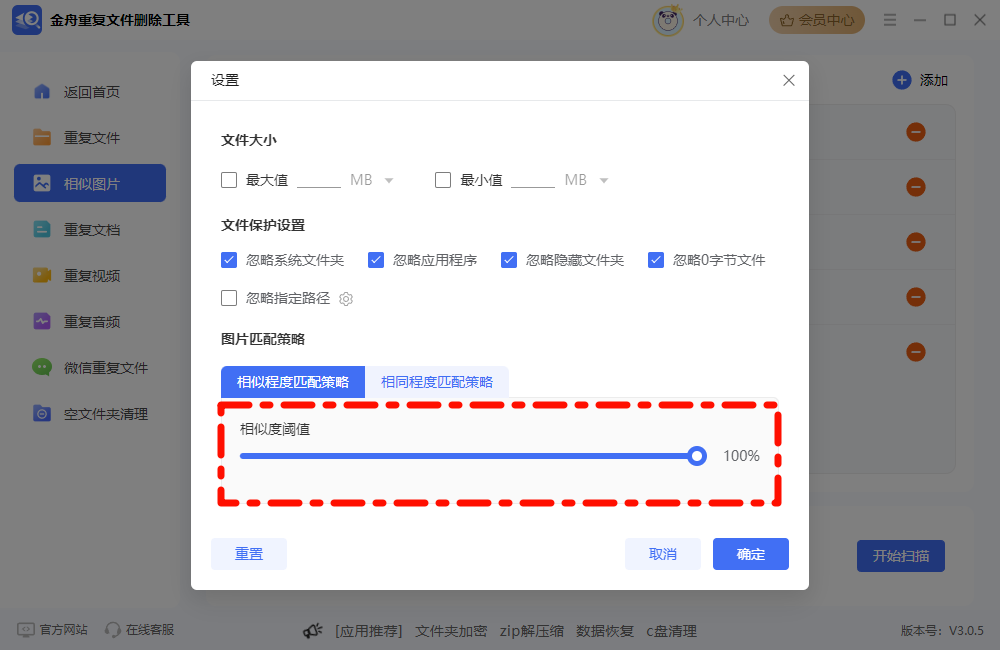The width and height of the screenshot is (1000, 650).
Task: Uncheck 忽略0字节文件
Action: point(656,260)
